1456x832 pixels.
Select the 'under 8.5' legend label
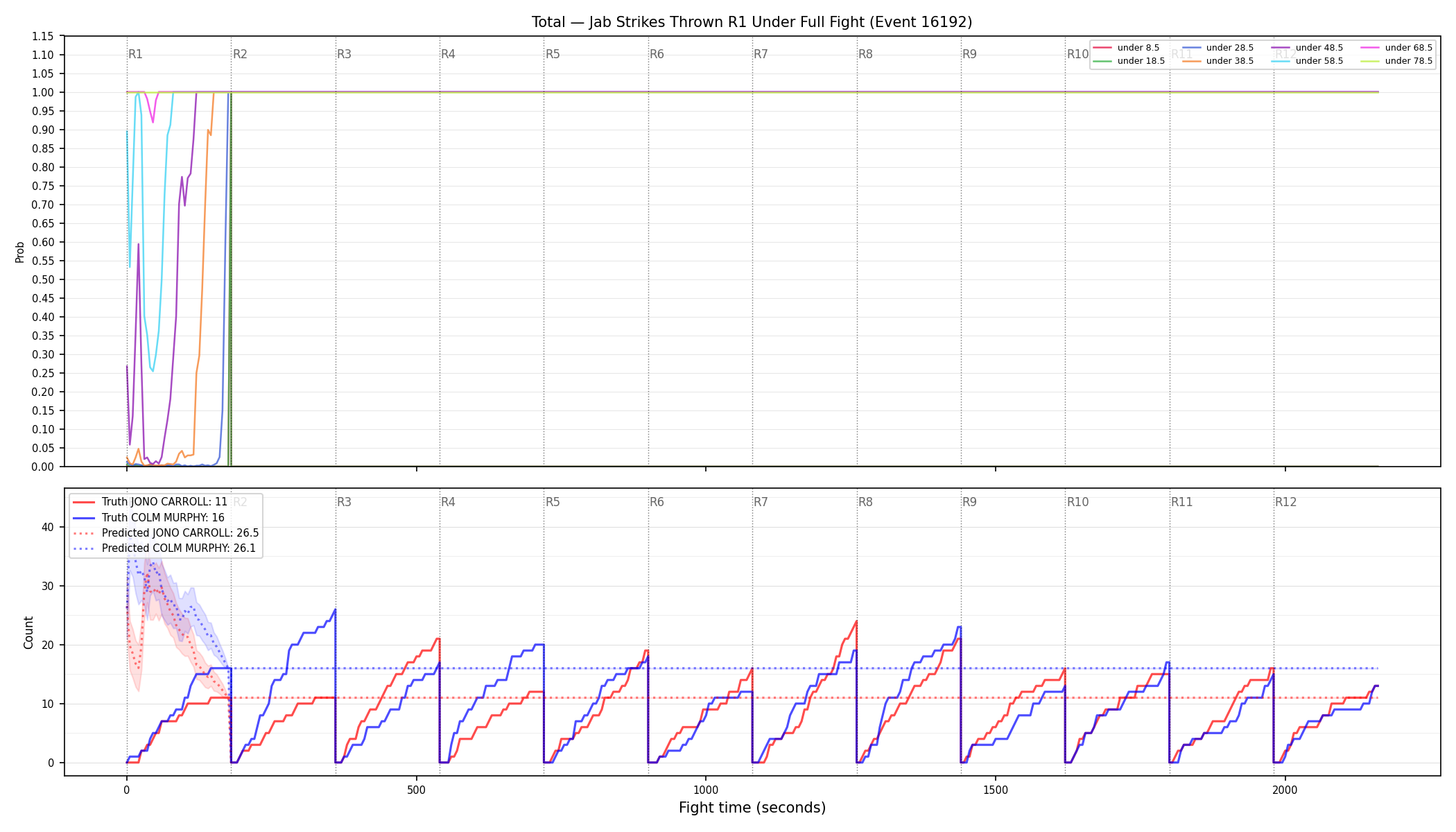click(1138, 48)
